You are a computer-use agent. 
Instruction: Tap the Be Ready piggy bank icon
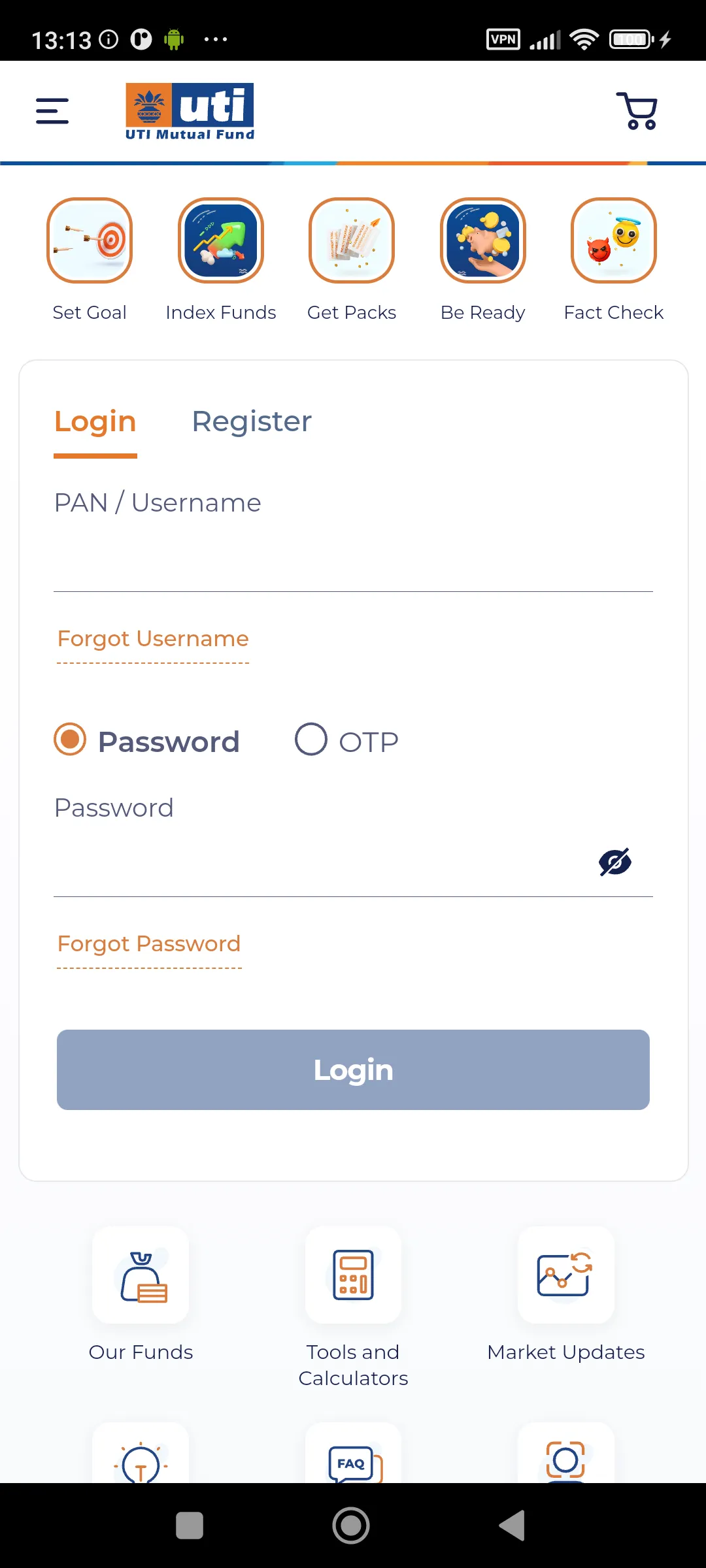pos(483,240)
